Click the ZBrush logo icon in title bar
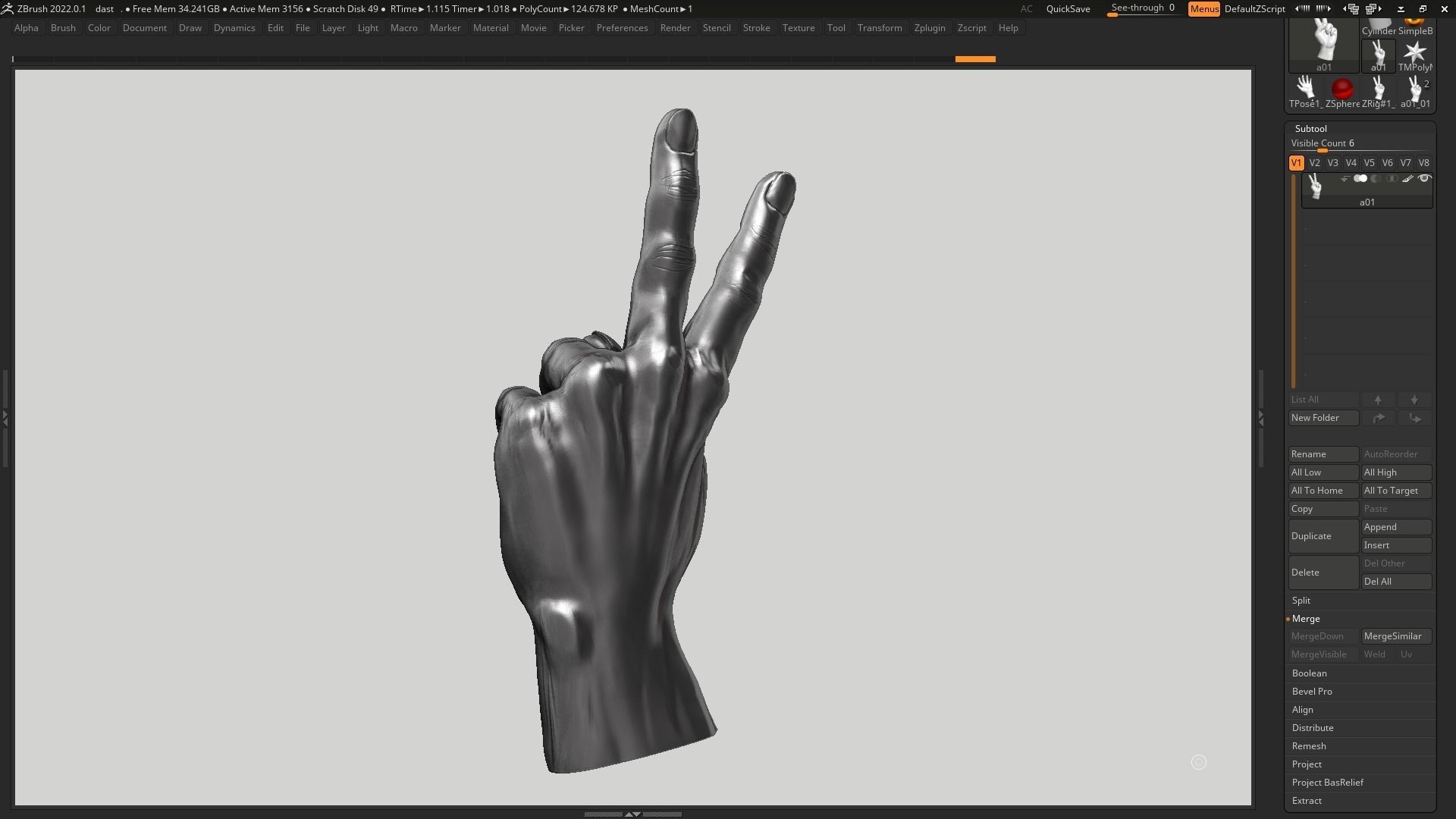The width and height of the screenshot is (1456, 819). (x=8, y=9)
